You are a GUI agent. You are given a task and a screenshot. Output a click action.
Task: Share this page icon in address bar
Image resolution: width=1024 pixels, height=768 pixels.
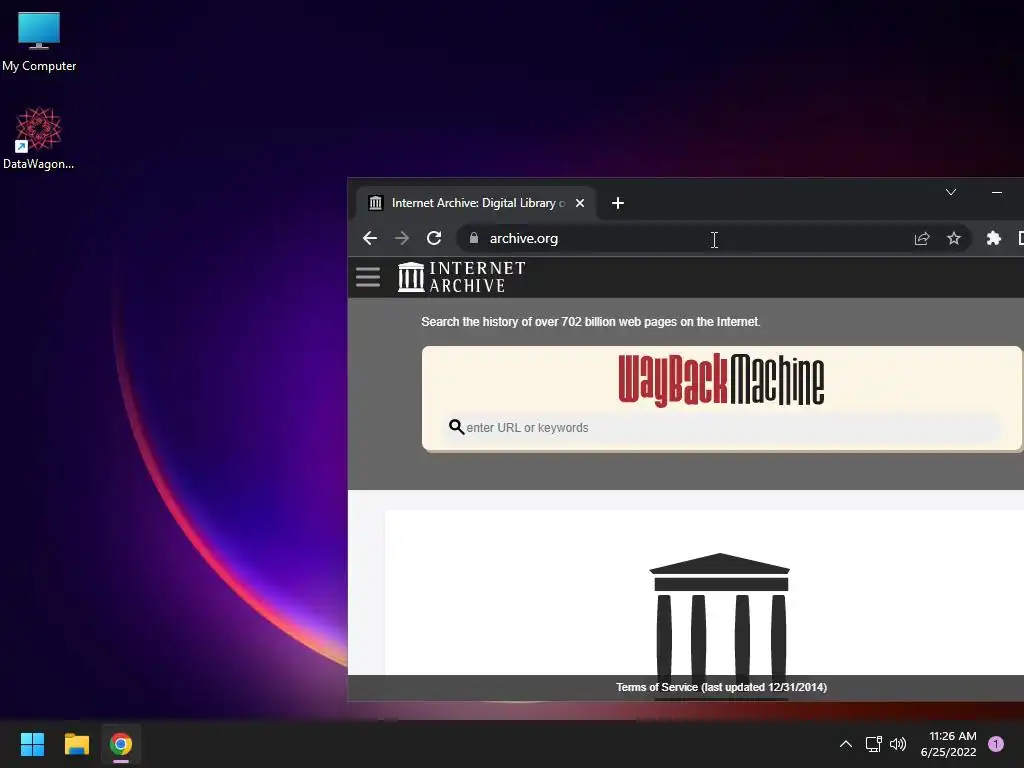coord(921,238)
